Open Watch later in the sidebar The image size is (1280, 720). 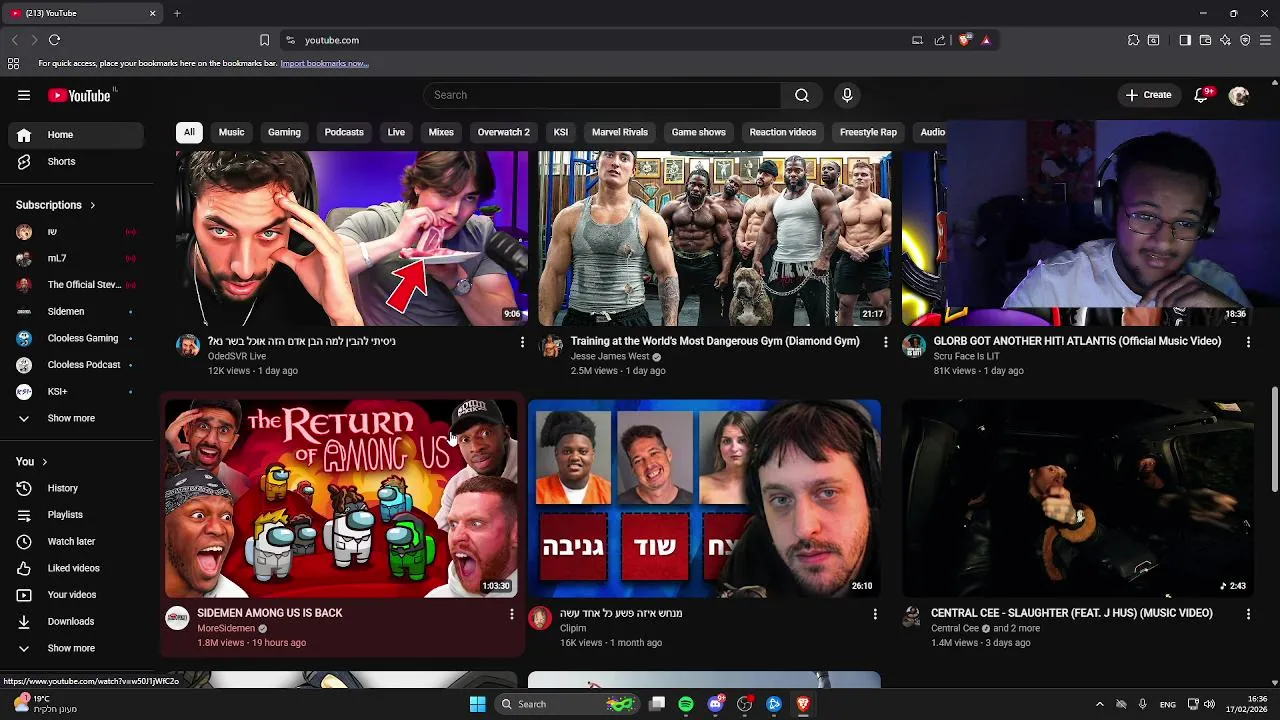click(x=76, y=541)
